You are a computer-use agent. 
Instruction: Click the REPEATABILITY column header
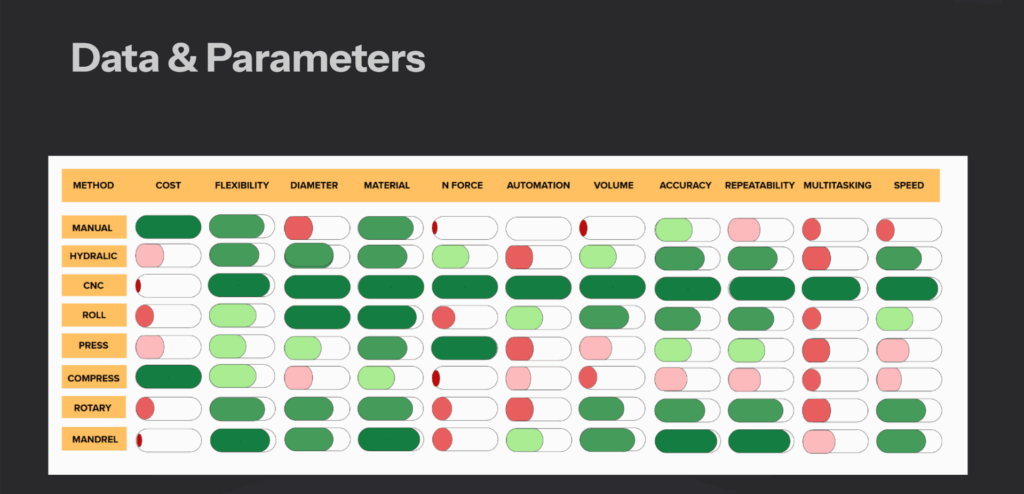pos(760,186)
